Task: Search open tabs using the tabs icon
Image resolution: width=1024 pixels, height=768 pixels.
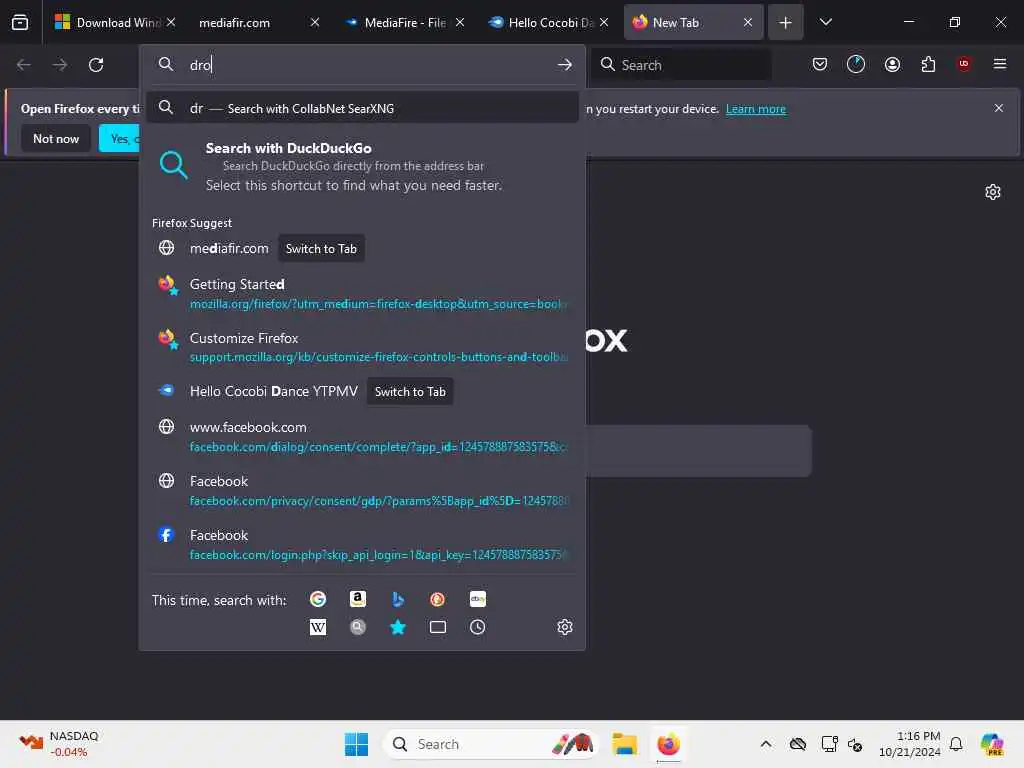Action: tap(438, 627)
